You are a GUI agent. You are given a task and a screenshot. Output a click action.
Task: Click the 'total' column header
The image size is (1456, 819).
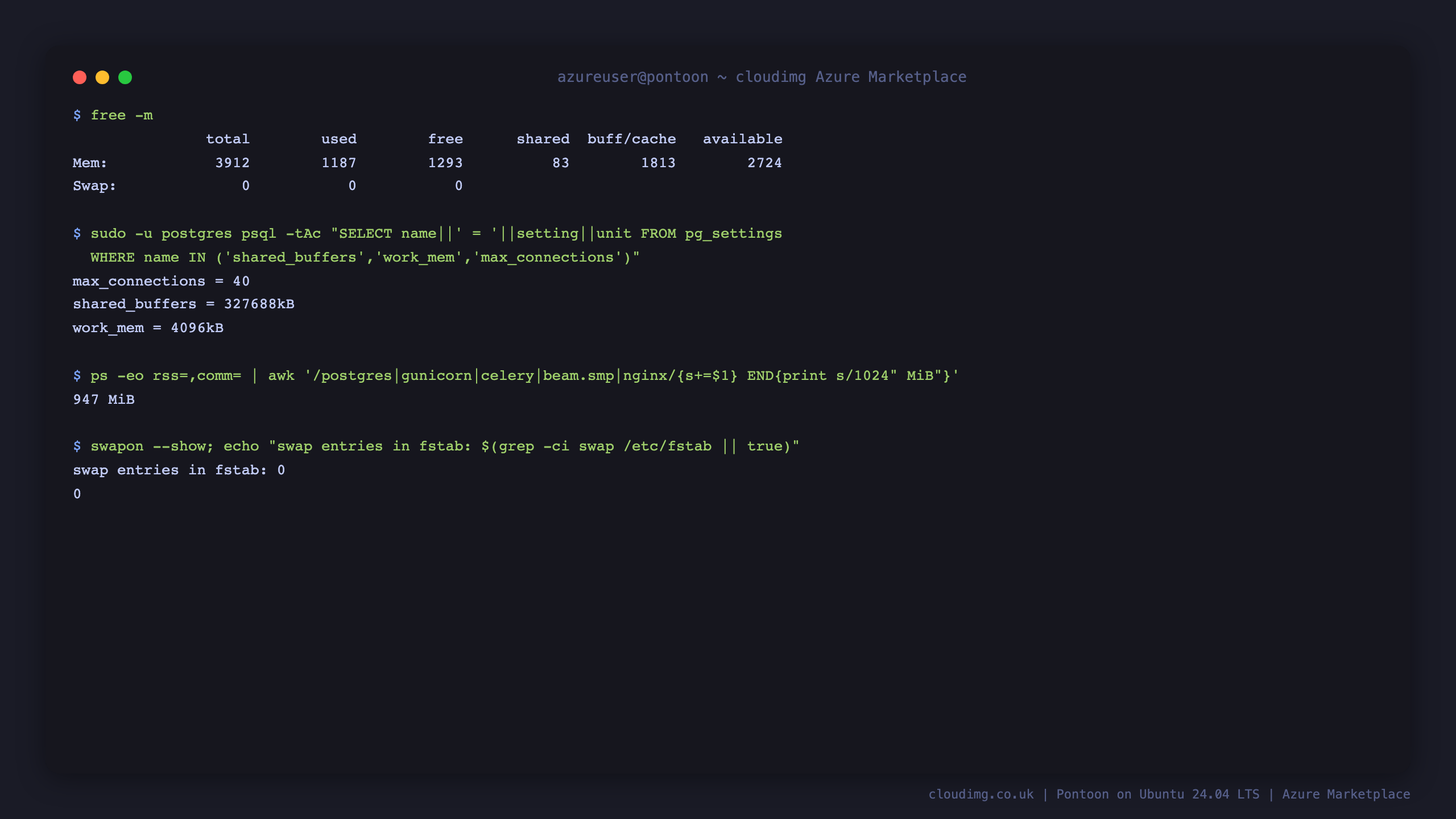point(227,139)
